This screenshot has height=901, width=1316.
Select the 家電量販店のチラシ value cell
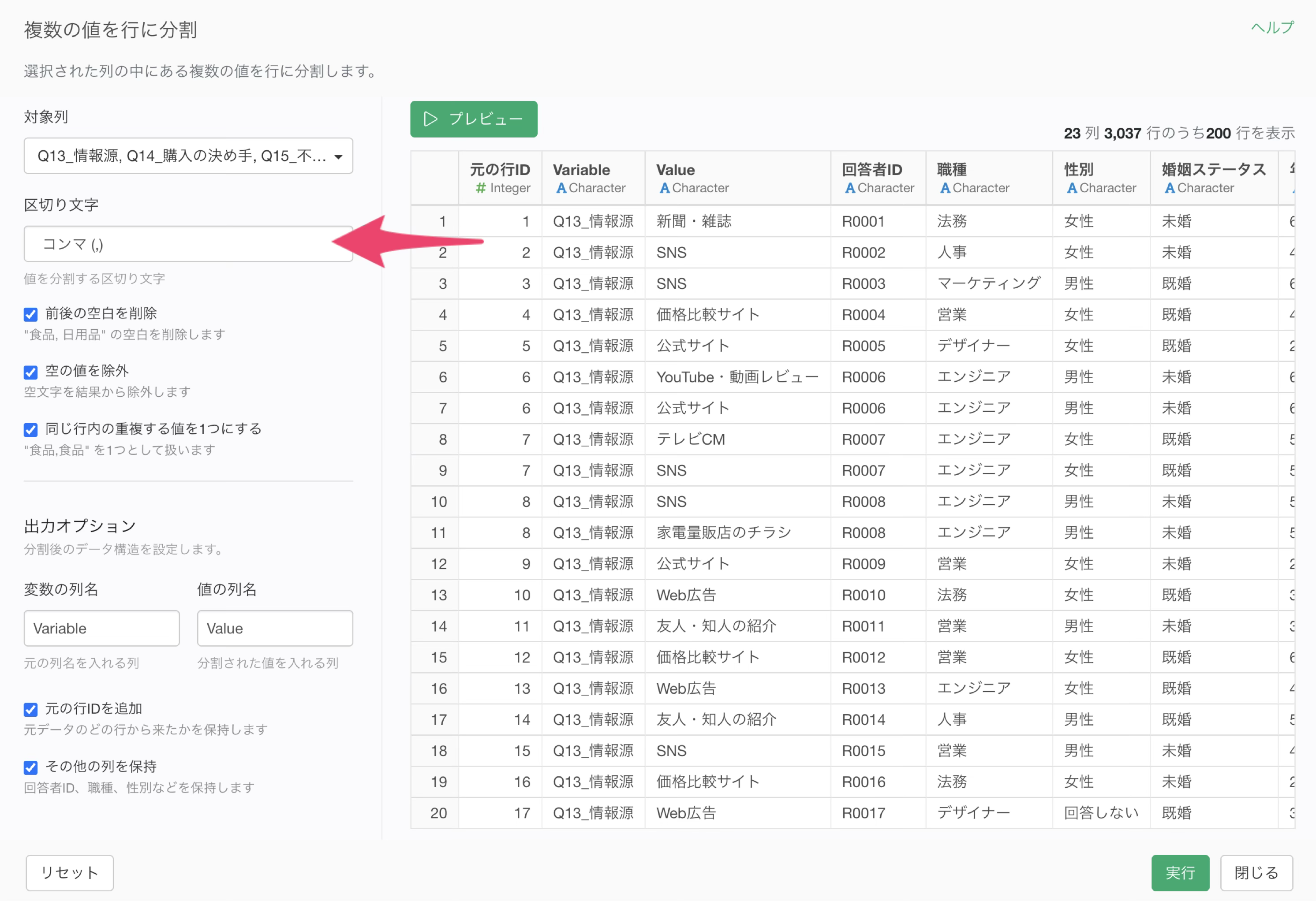(x=737, y=532)
